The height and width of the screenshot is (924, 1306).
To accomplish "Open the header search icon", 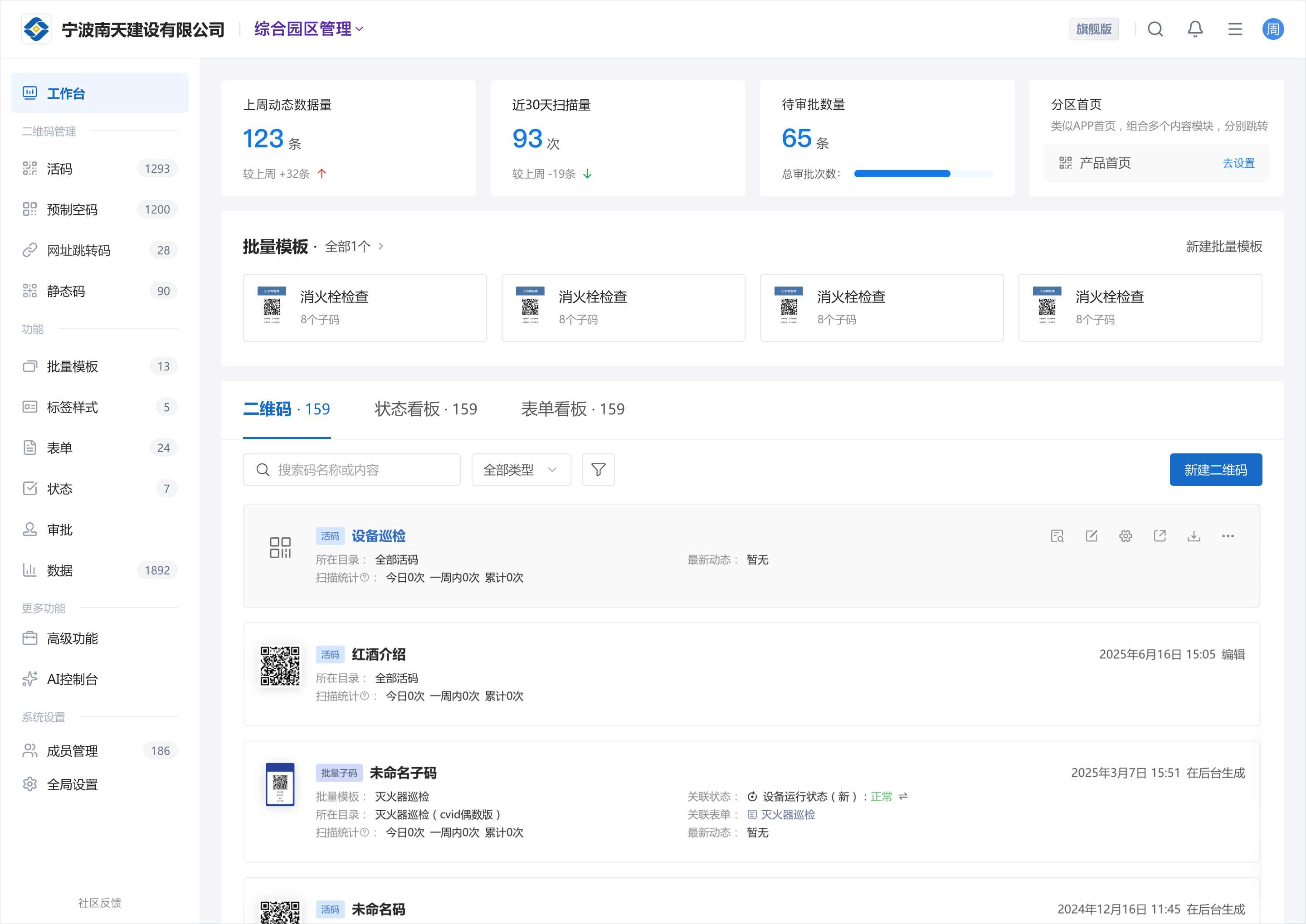I will pyautogui.click(x=1155, y=29).
